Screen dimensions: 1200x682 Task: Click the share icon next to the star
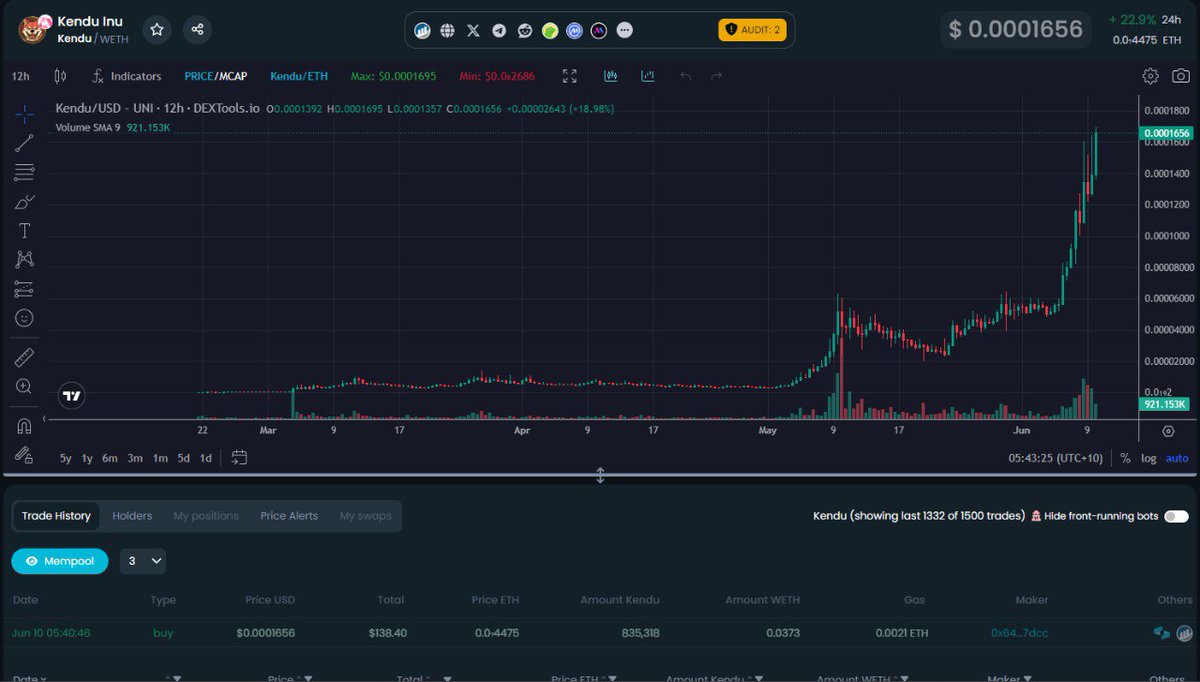(x=197, y=30)
